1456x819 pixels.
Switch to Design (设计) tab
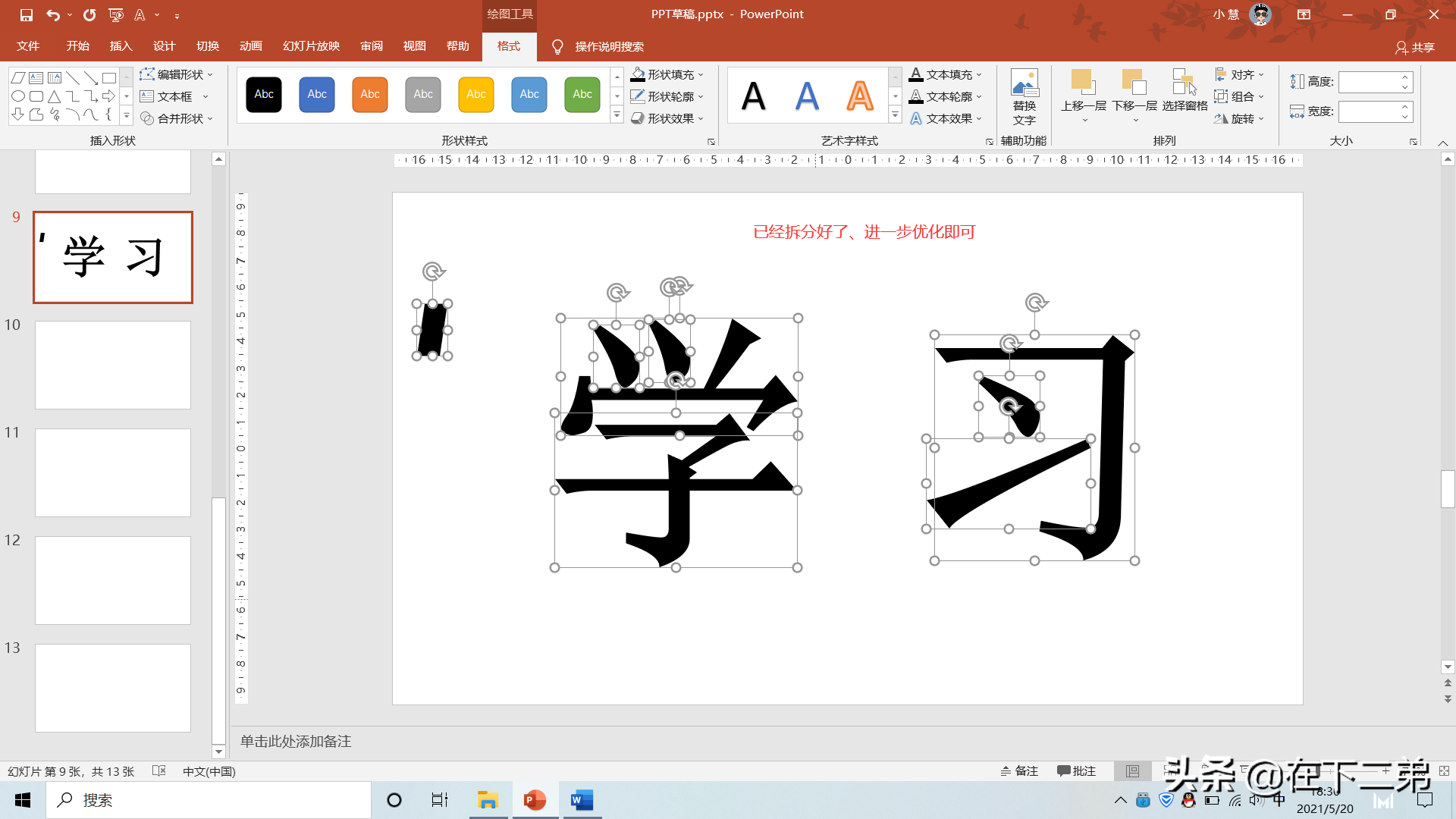(164, 46)
